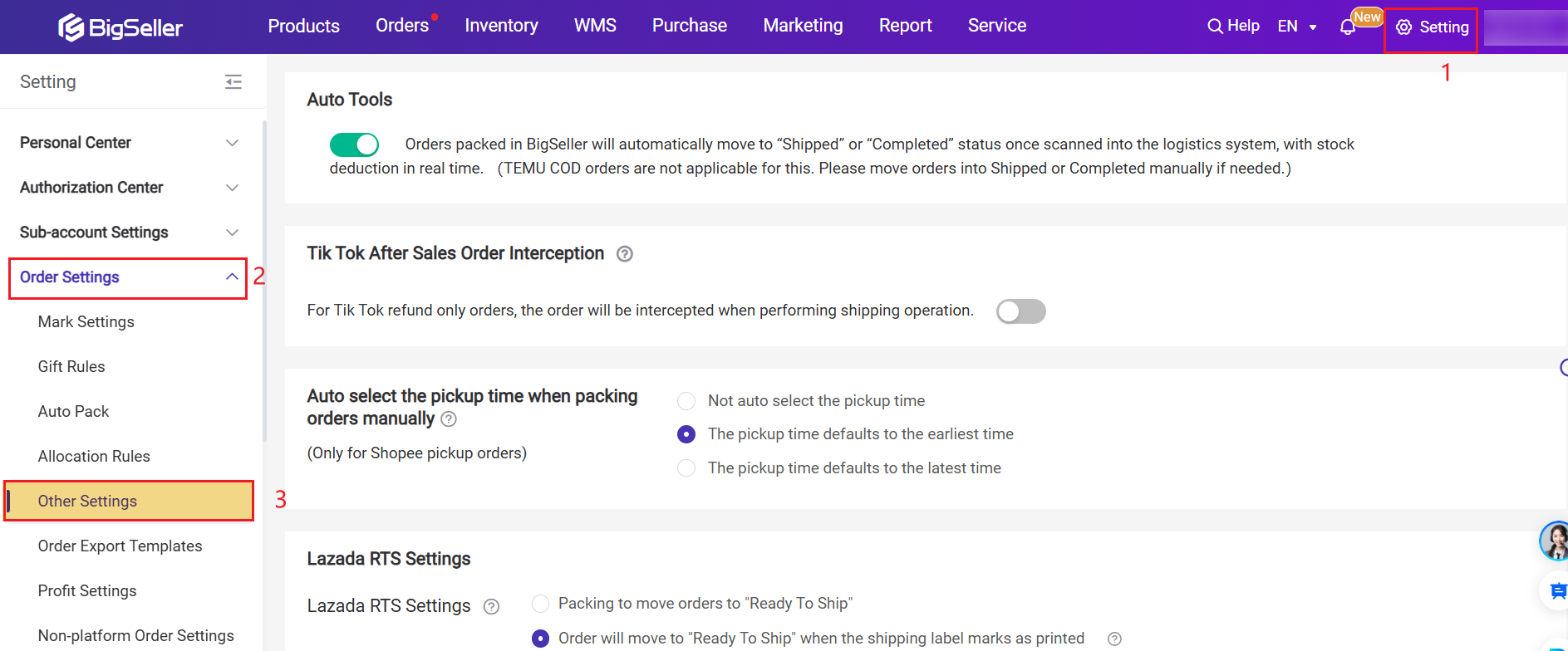Open help icon beside Lazada RTS Settings
The width and height of the screenshot is (1568, 651).
(492, 607)
